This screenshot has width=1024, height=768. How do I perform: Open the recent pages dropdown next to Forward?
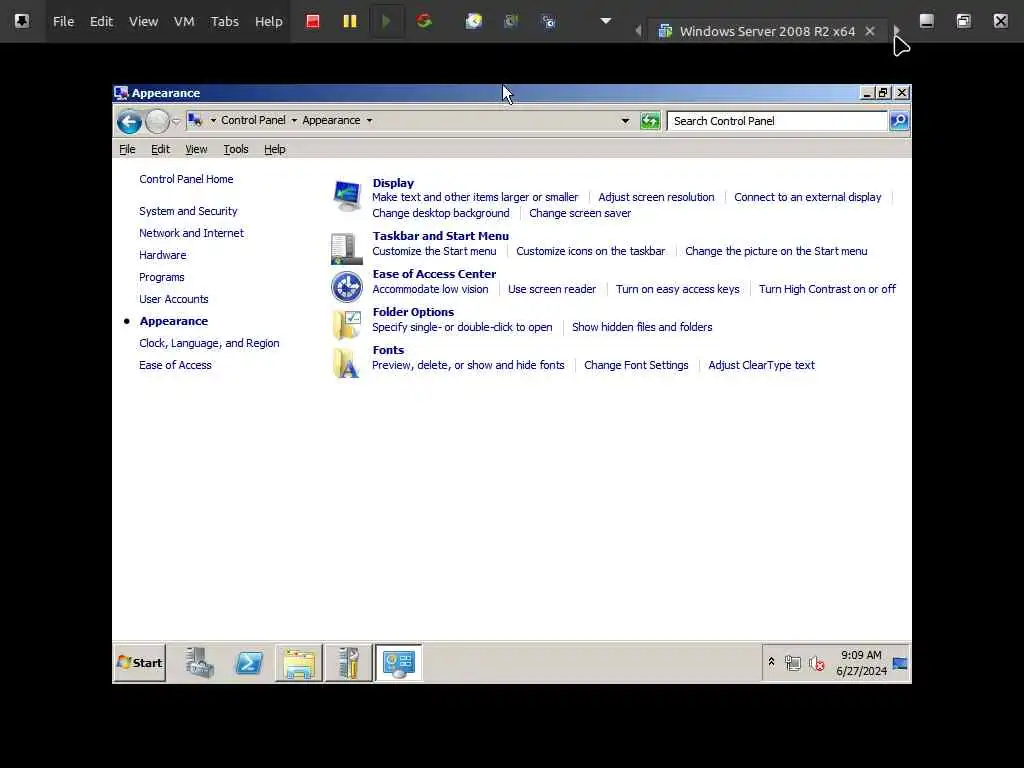(176, 121)
